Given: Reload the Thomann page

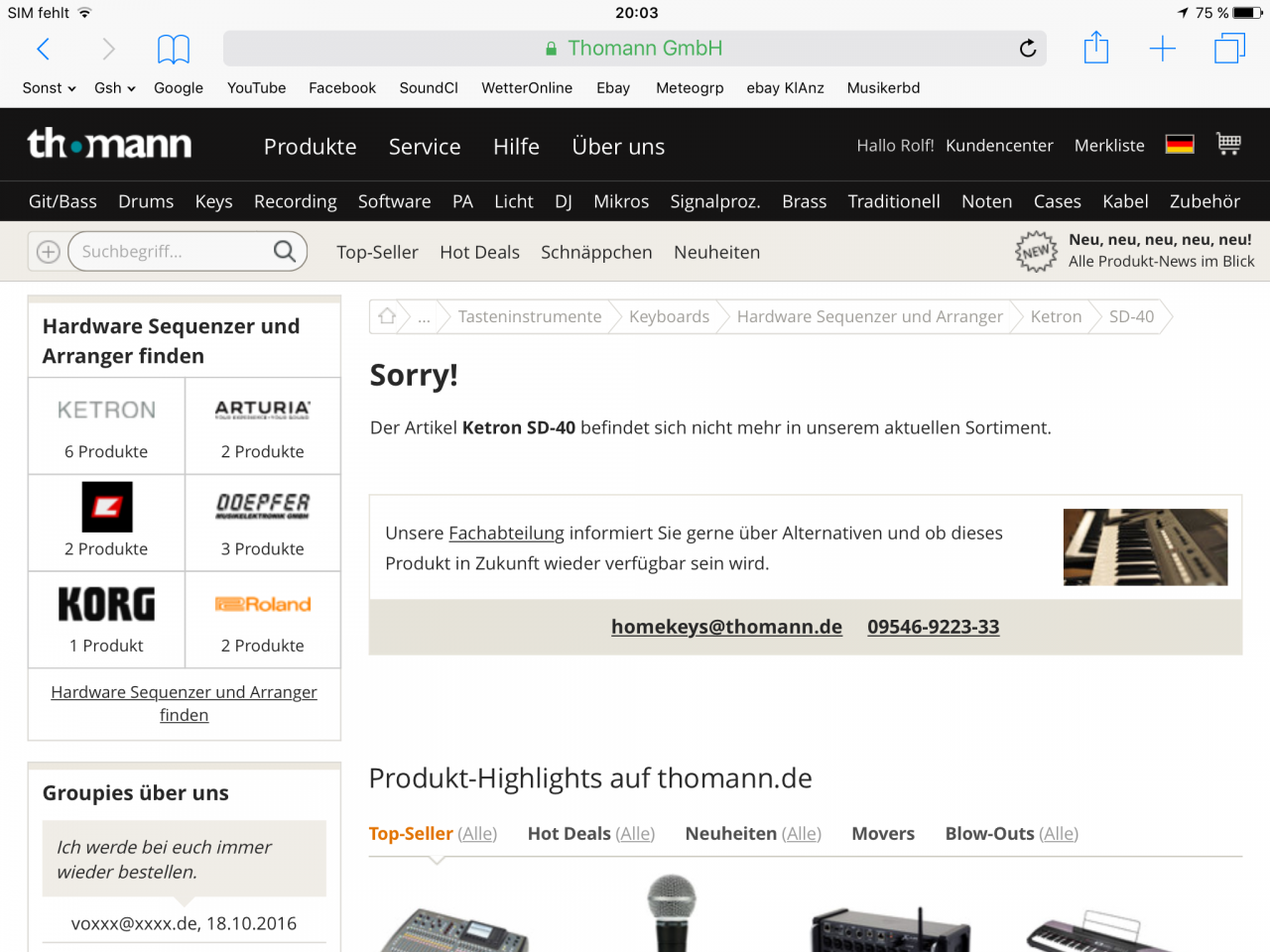Looking at the screenshot, I should coord(1028,49).
